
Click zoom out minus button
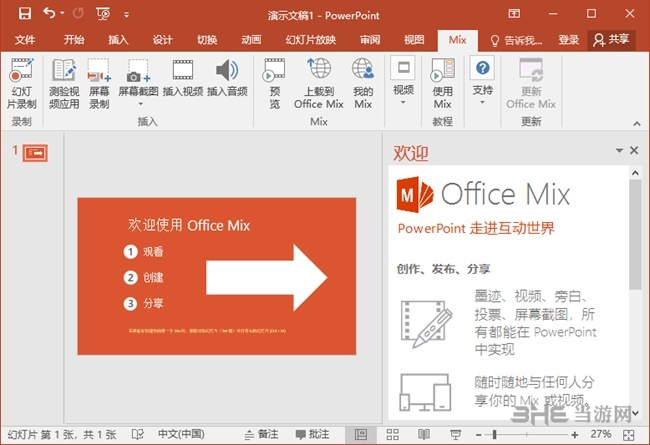(479, 435)
